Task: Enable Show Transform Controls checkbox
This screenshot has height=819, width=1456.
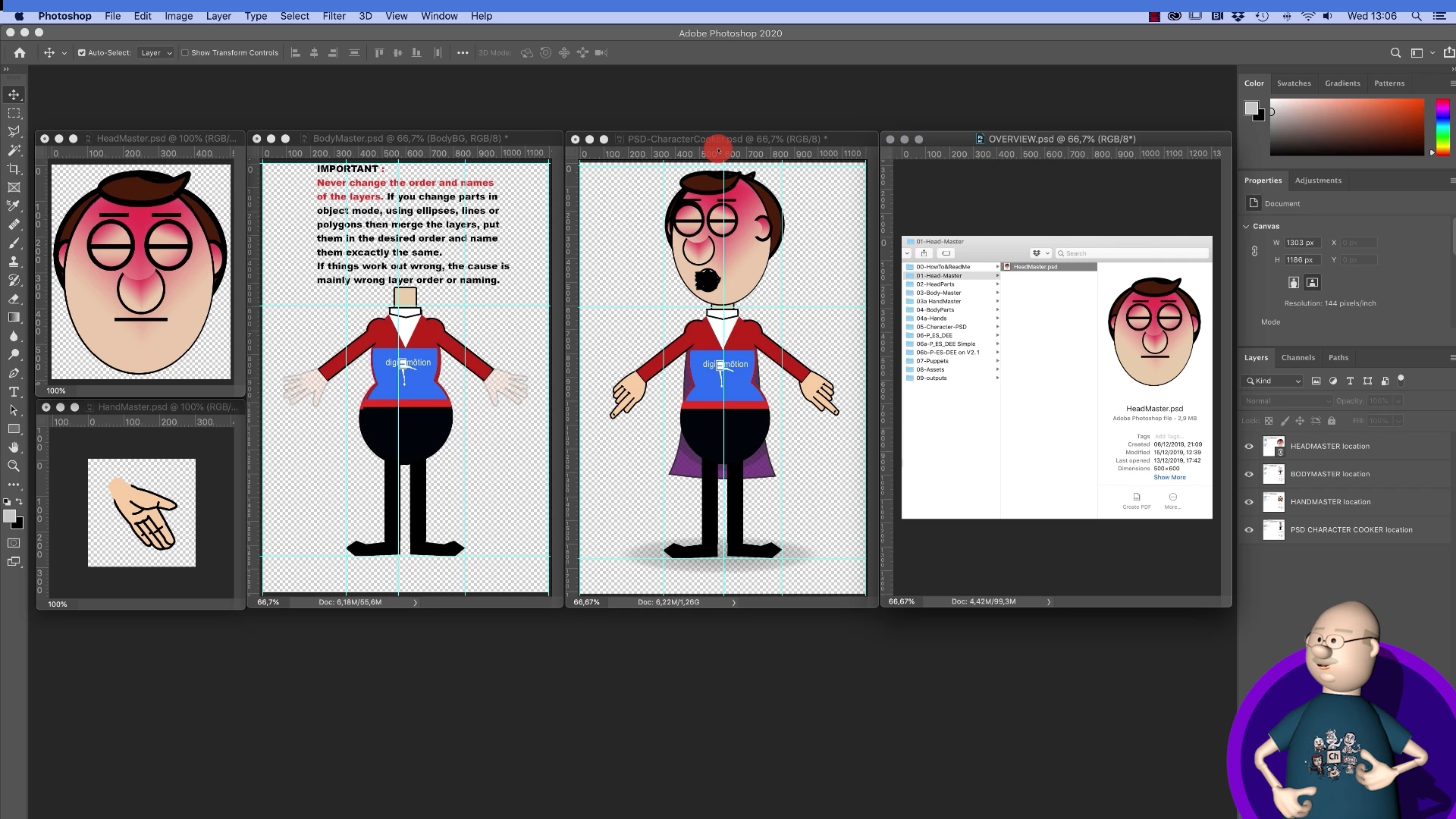Action: point(185,53)
